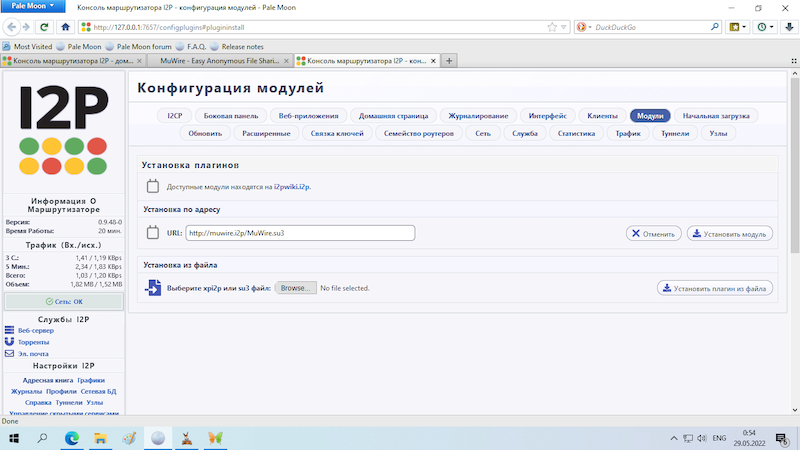Screen dimensions: 800x450
Task: Open the Статистика configuration tab
Action: [x=576, y=133]
